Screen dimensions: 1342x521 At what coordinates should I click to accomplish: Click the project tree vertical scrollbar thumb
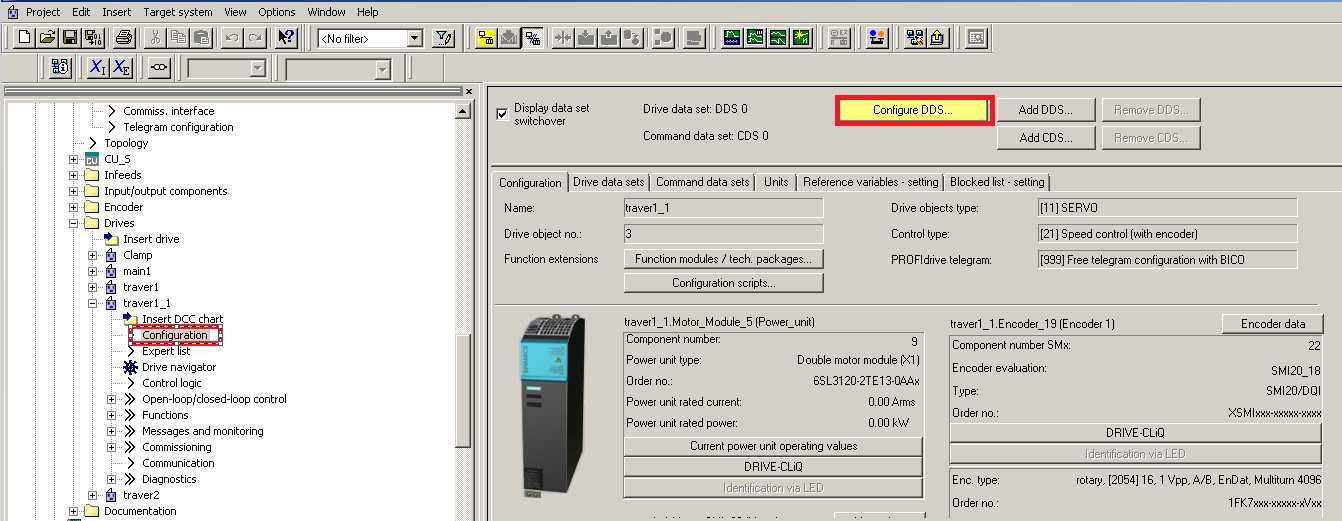(463, 392)
